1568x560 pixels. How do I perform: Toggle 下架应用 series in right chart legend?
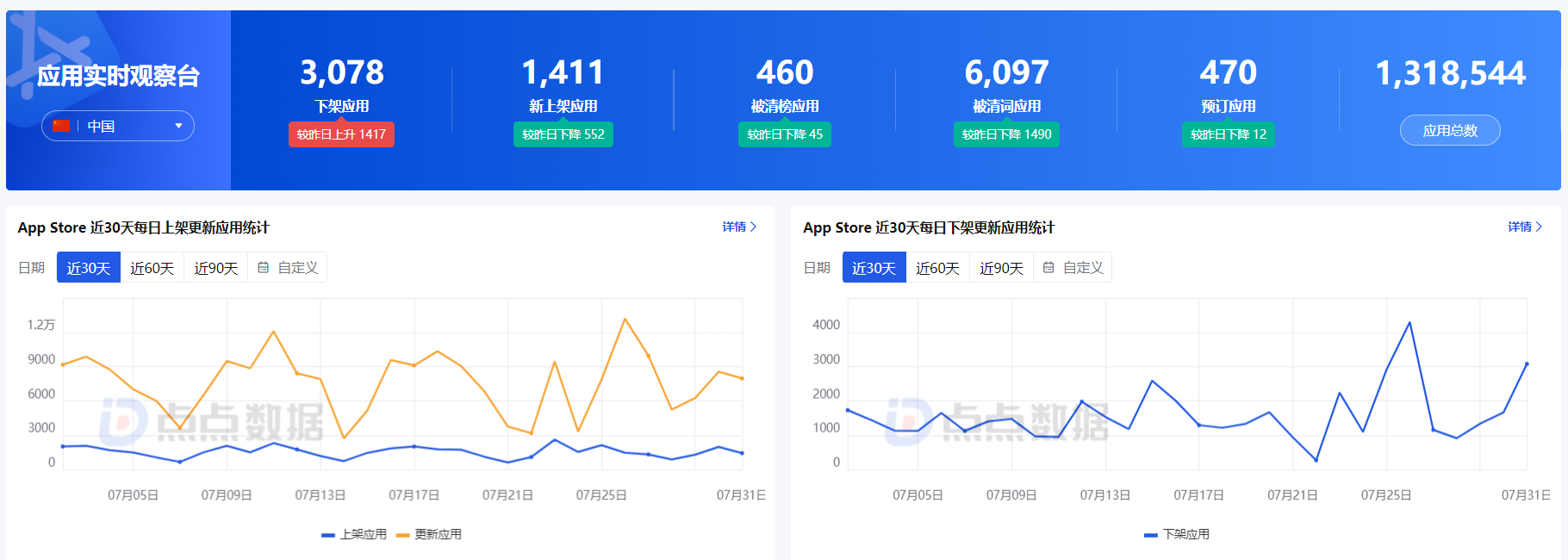(x=1177, y=535)
